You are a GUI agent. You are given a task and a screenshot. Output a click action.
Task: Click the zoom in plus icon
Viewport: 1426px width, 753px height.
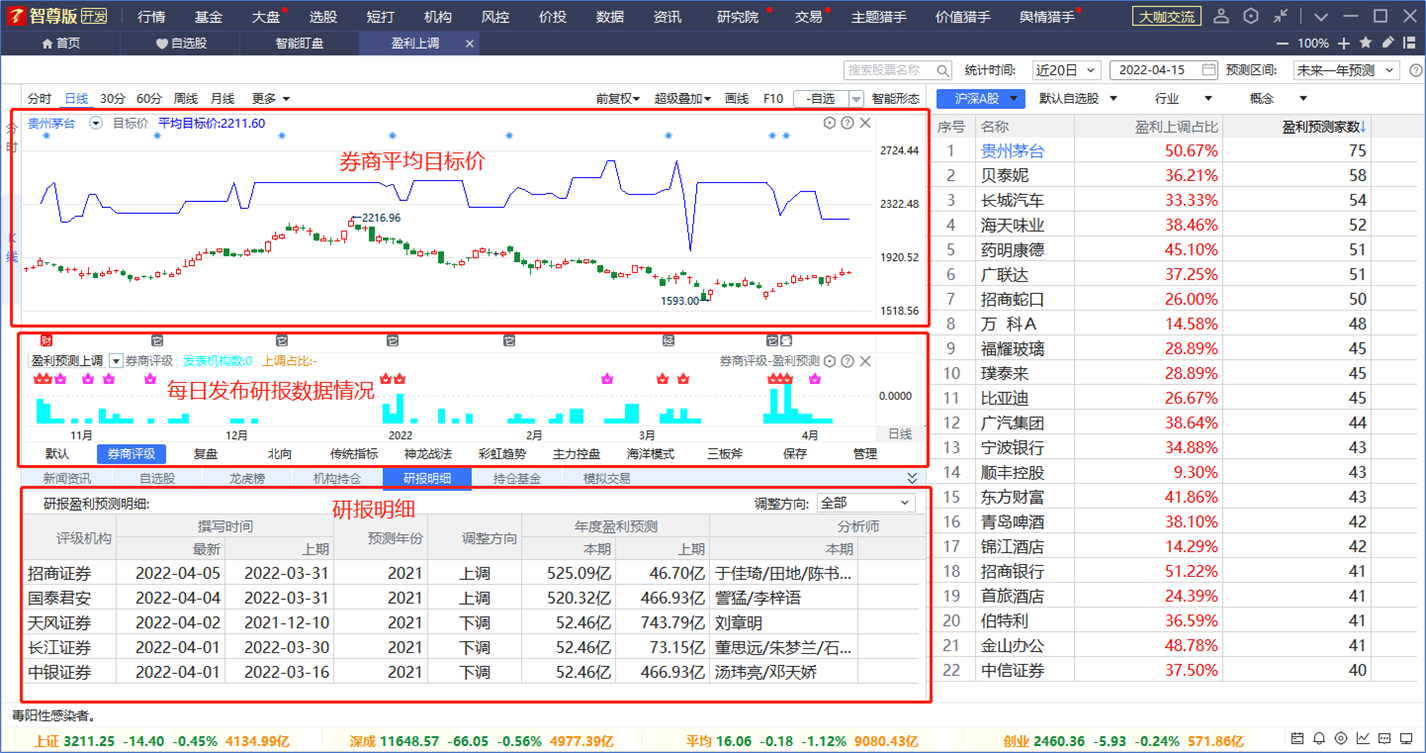tap(1343, 43)
